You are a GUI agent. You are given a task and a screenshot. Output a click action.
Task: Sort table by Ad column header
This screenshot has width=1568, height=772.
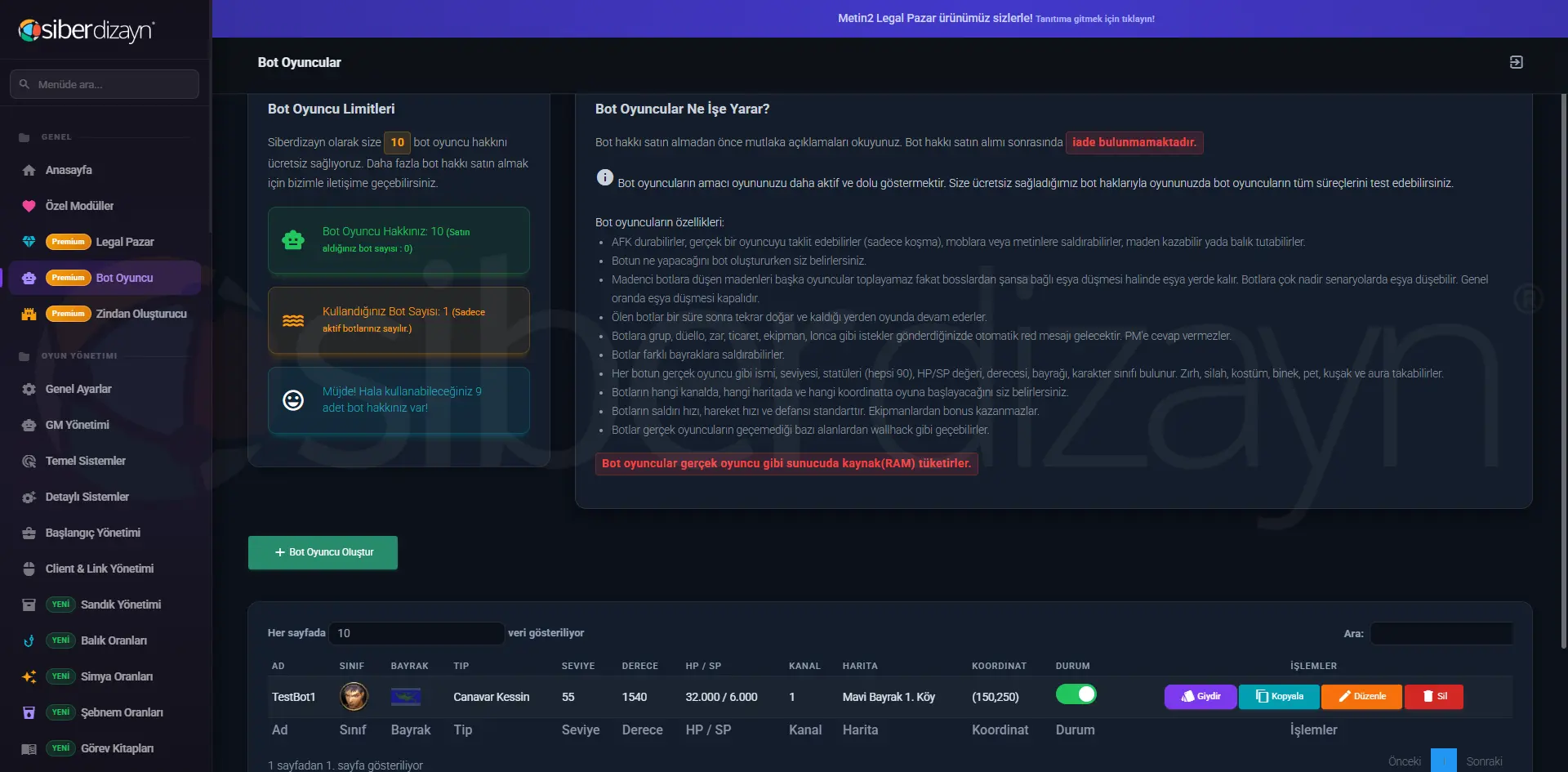(x=278, y=666)
